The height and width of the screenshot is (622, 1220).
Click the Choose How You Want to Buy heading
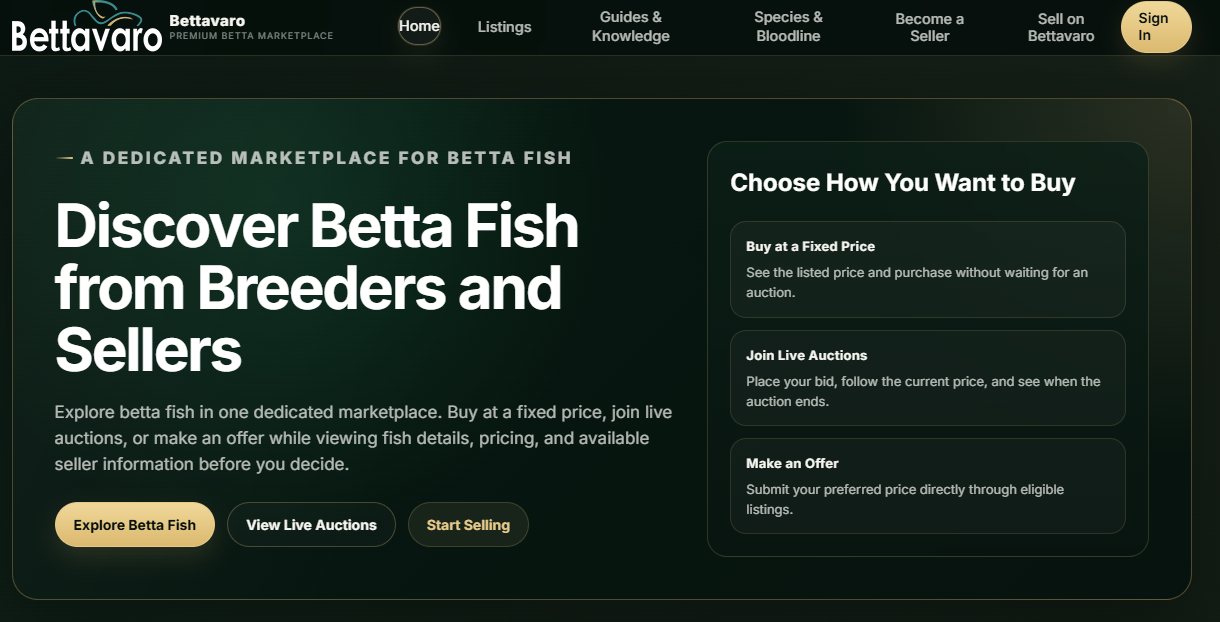pos(903,183)
